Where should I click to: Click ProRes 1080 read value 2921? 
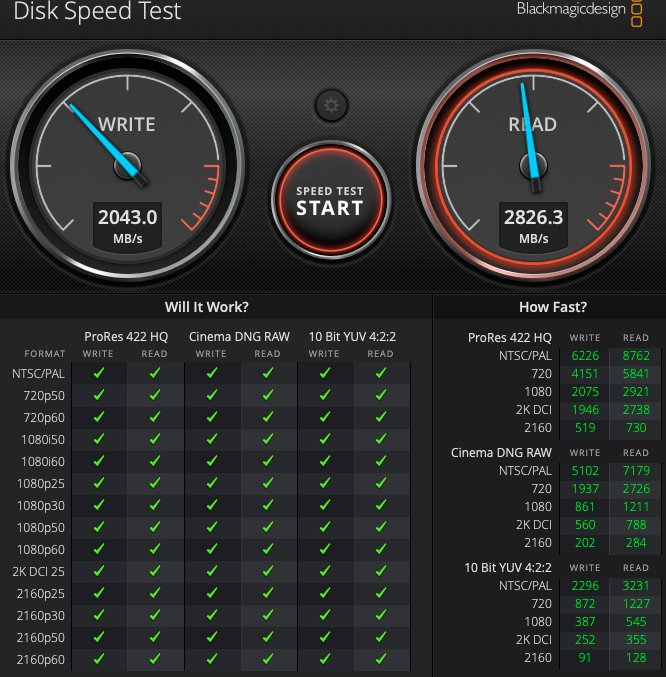point(636,392)
